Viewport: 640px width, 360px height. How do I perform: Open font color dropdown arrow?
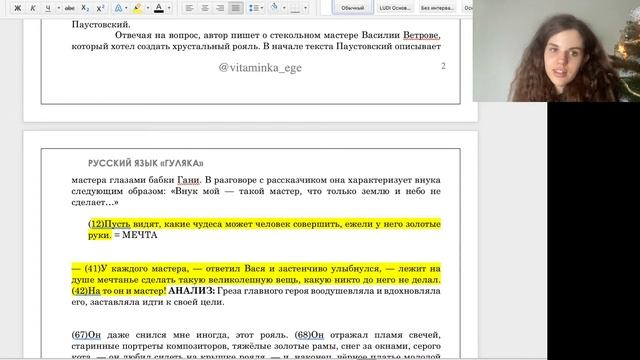point(169,8)
